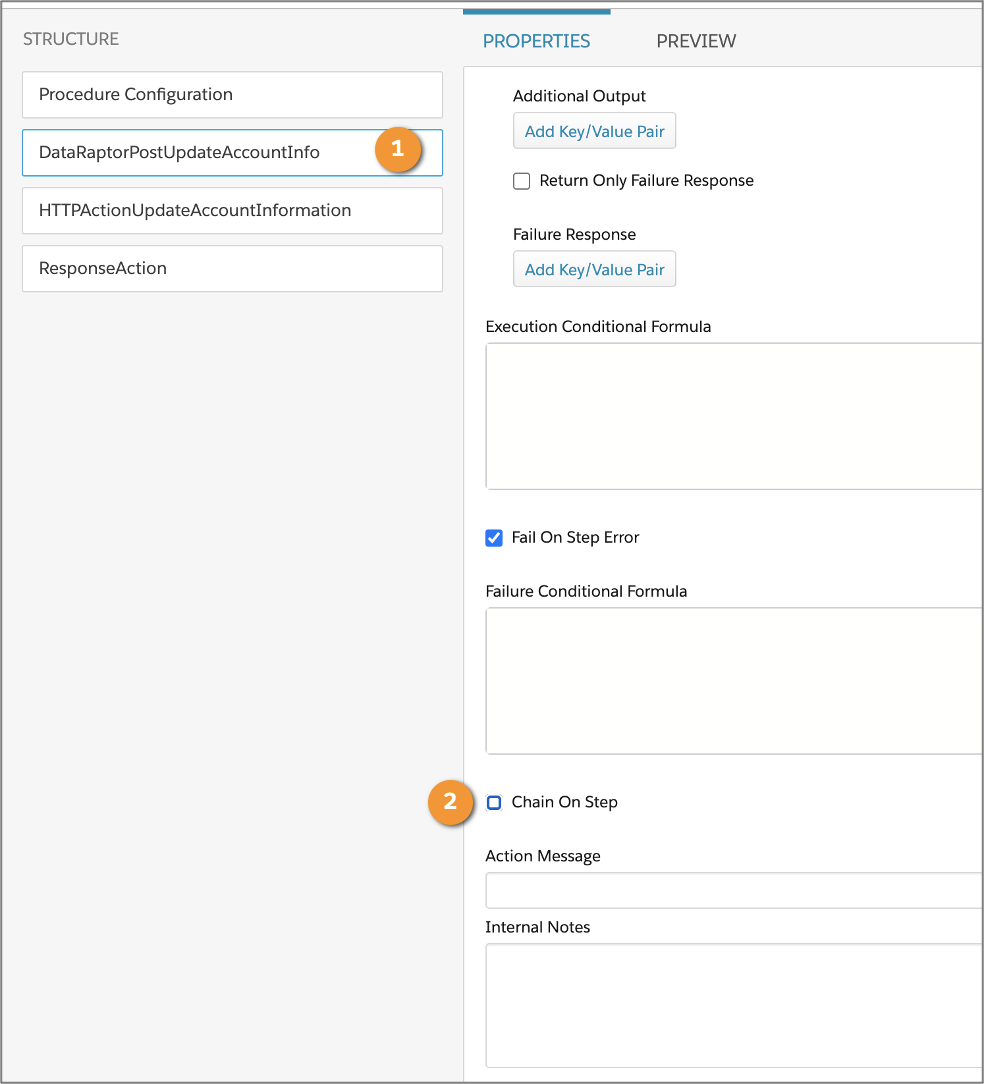Click the Internal Notes label
This screenshot has height=1084, width=984.
tap(537, 927)
